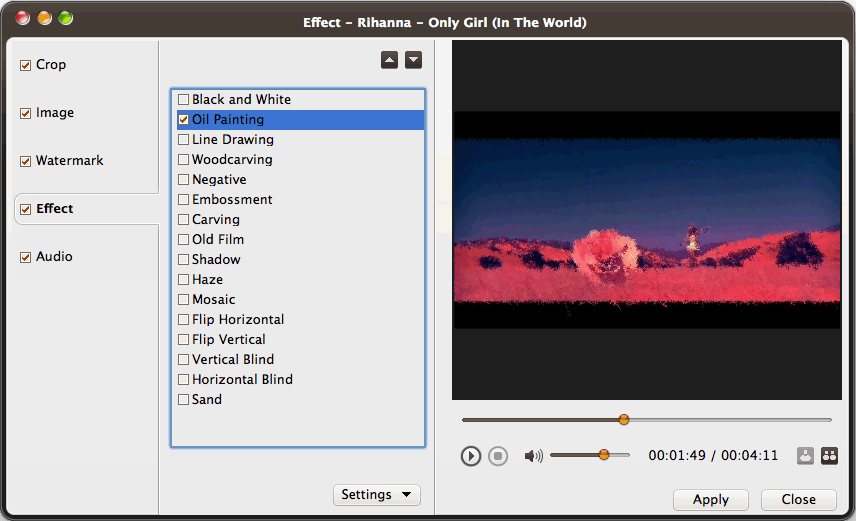Toggle the split preview view icon
856x521 pixels.
pyautogui.click(x=829, y=455)
